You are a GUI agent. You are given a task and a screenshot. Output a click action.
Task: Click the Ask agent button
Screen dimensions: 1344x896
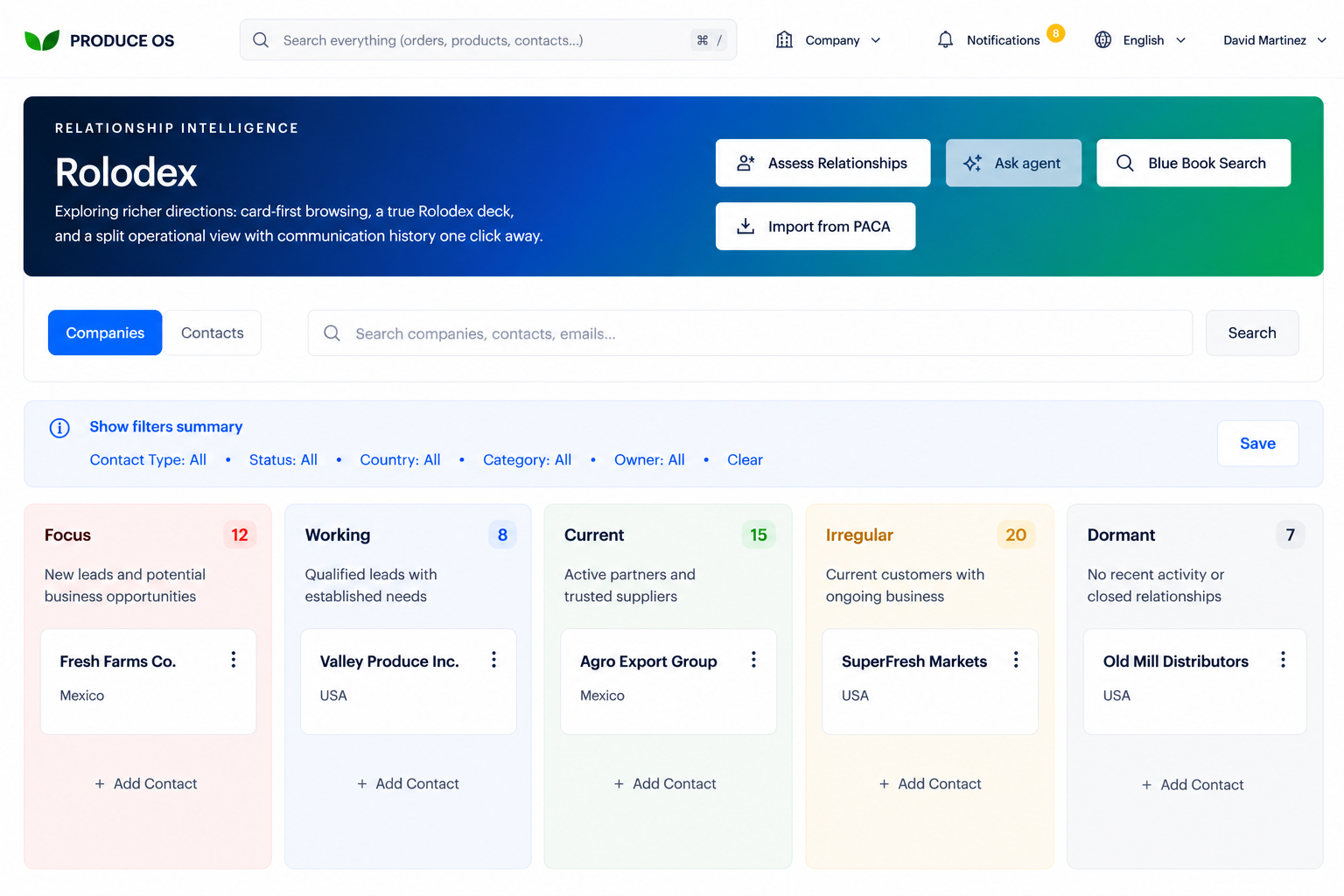pyautogui.click(x=1013, y=163)
